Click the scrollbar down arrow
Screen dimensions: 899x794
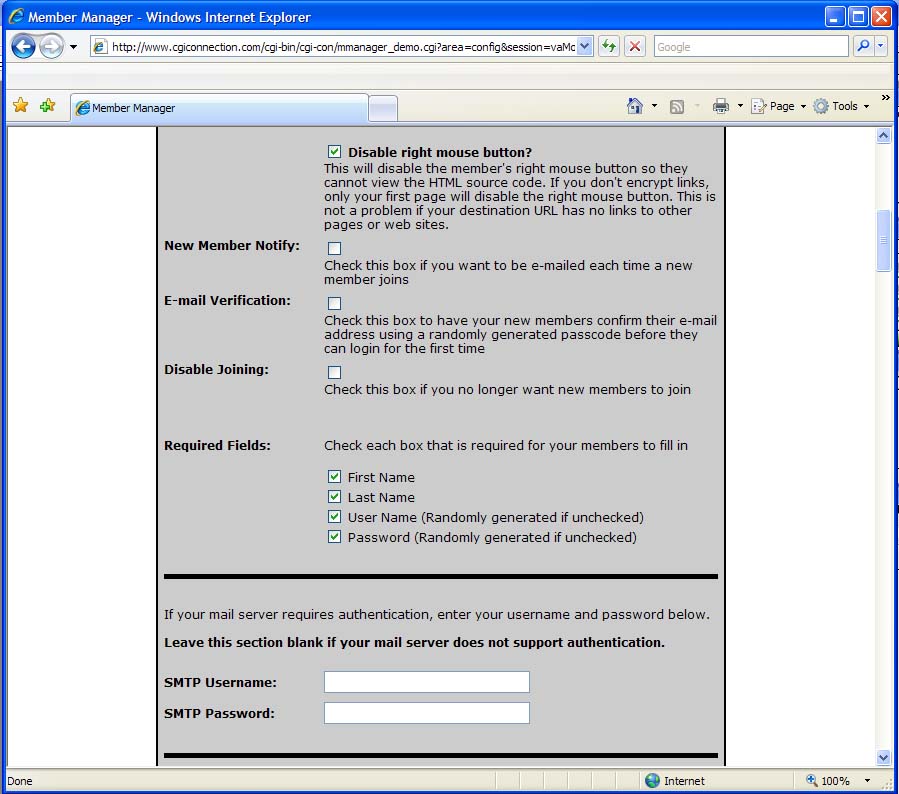pos(884,757)
